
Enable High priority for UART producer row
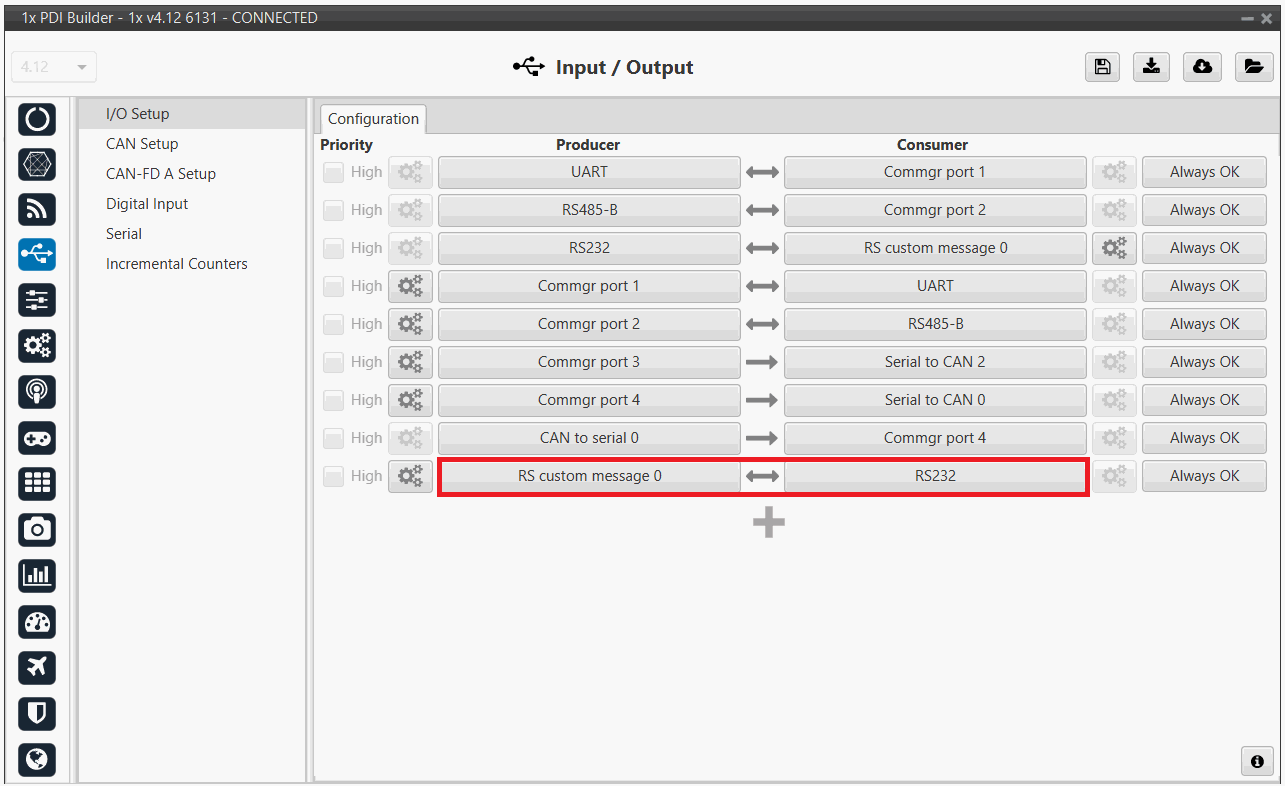333,172
